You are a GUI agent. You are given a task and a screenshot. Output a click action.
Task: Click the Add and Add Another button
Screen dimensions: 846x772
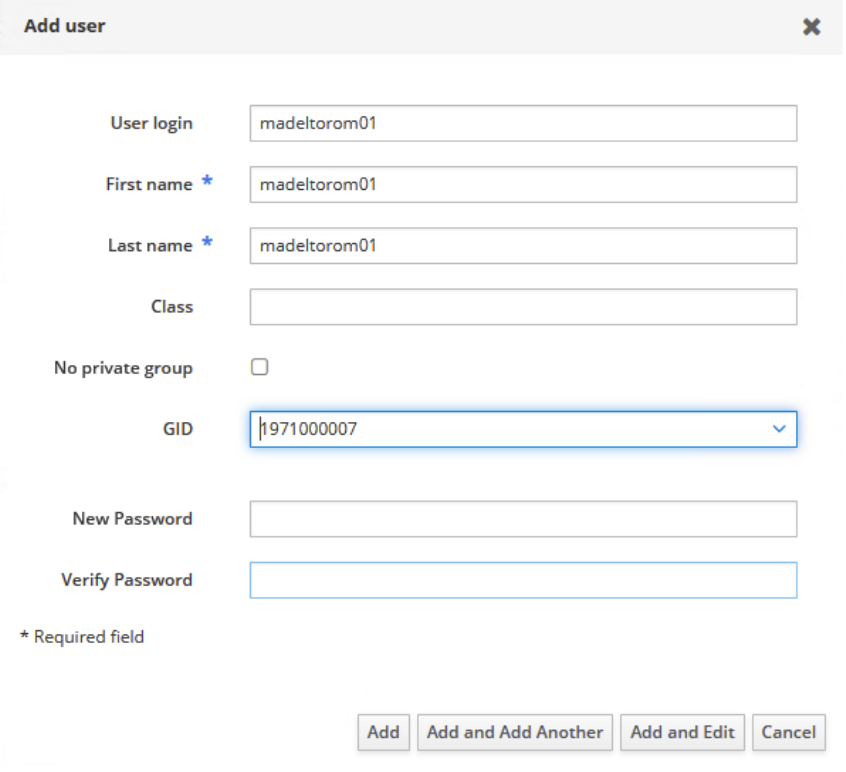click(x=514, y=732)
